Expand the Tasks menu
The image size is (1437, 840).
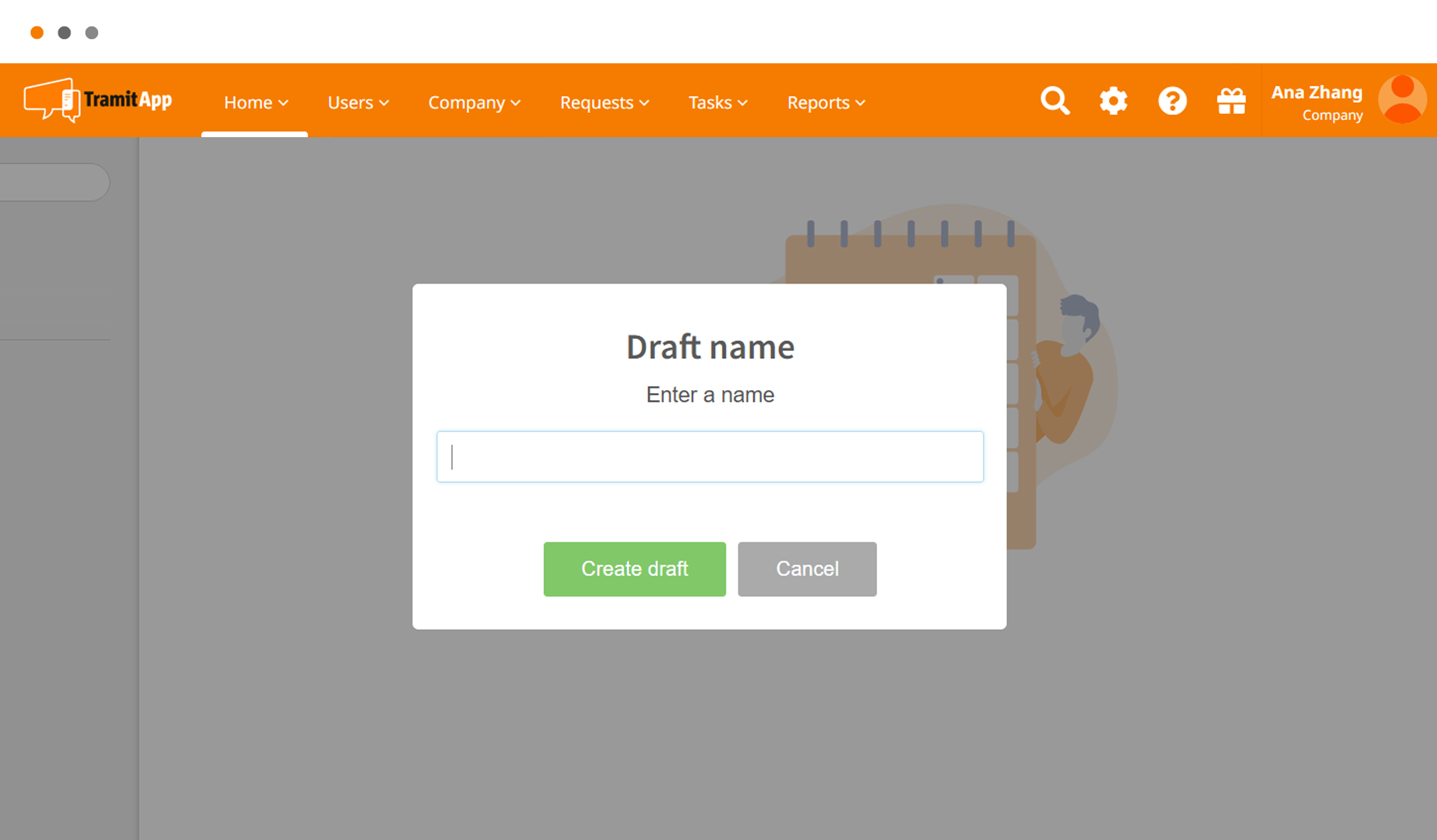(718, 102)
